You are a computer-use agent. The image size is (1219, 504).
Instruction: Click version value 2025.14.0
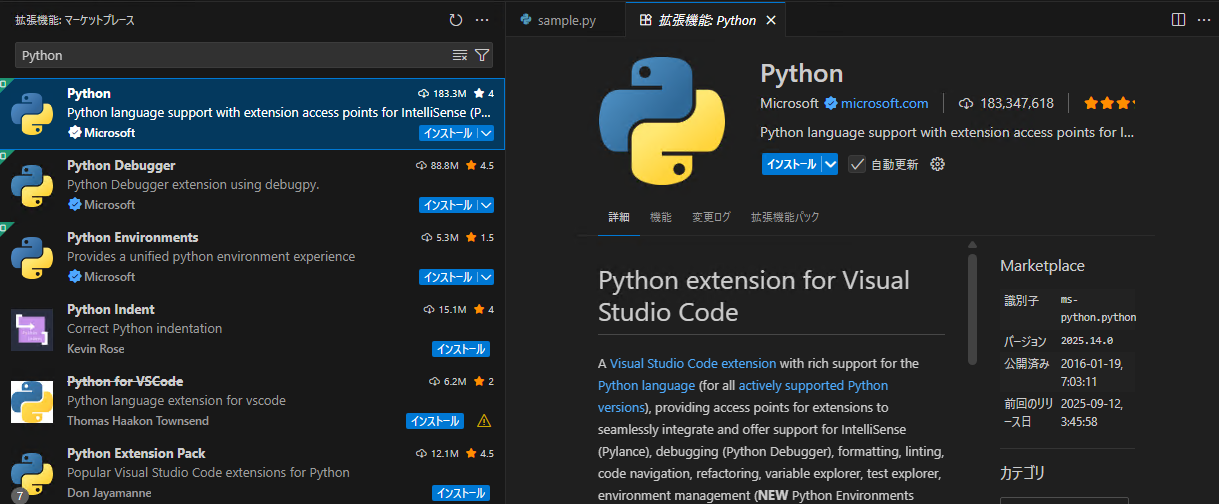[x=1085, y=341]
